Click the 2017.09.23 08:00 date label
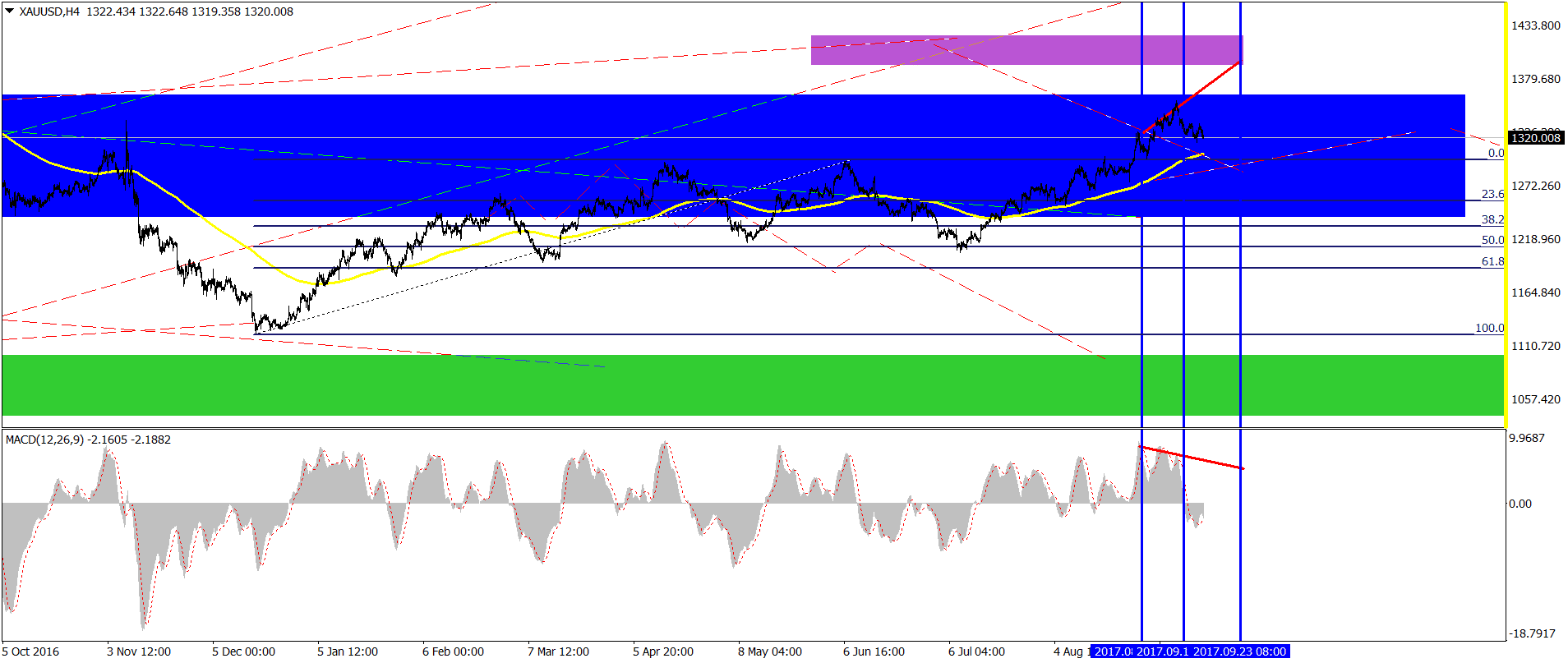This screenshot has width=1568, height=663. [x=1239, y=651]
